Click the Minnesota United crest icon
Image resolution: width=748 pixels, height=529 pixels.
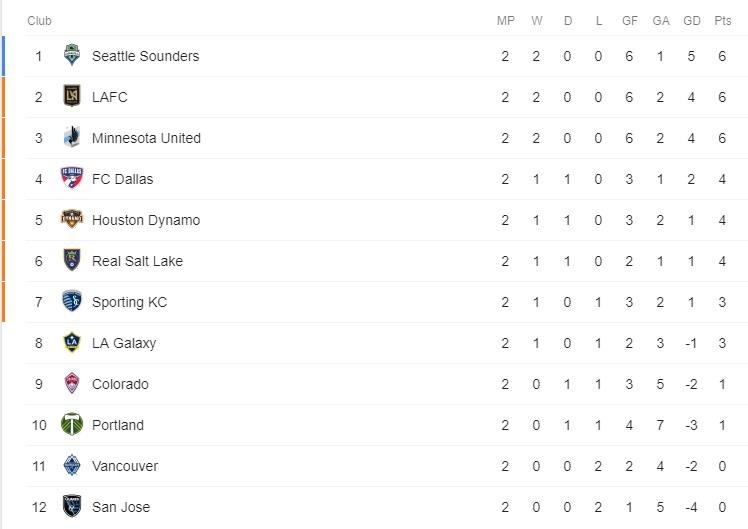[x=72, y=138]
